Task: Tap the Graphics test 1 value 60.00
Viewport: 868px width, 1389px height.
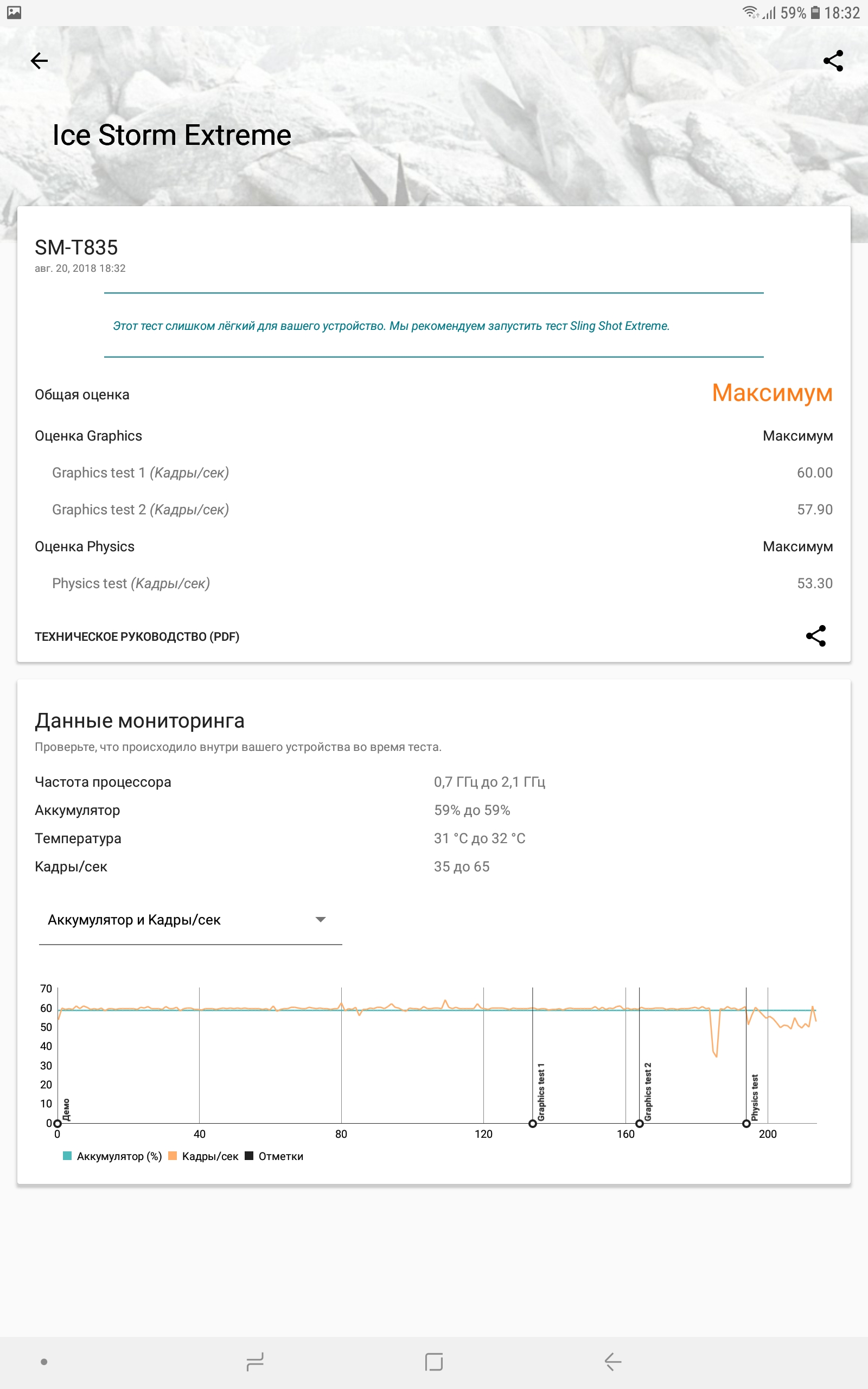Action: [x=815, y=473]
